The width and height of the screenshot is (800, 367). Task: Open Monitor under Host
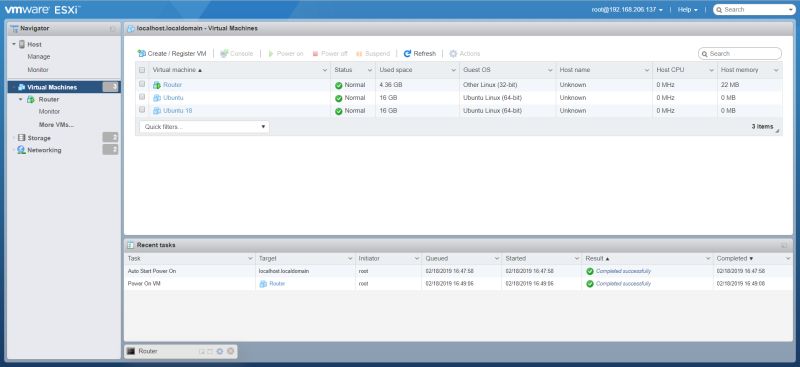(38, 69)
